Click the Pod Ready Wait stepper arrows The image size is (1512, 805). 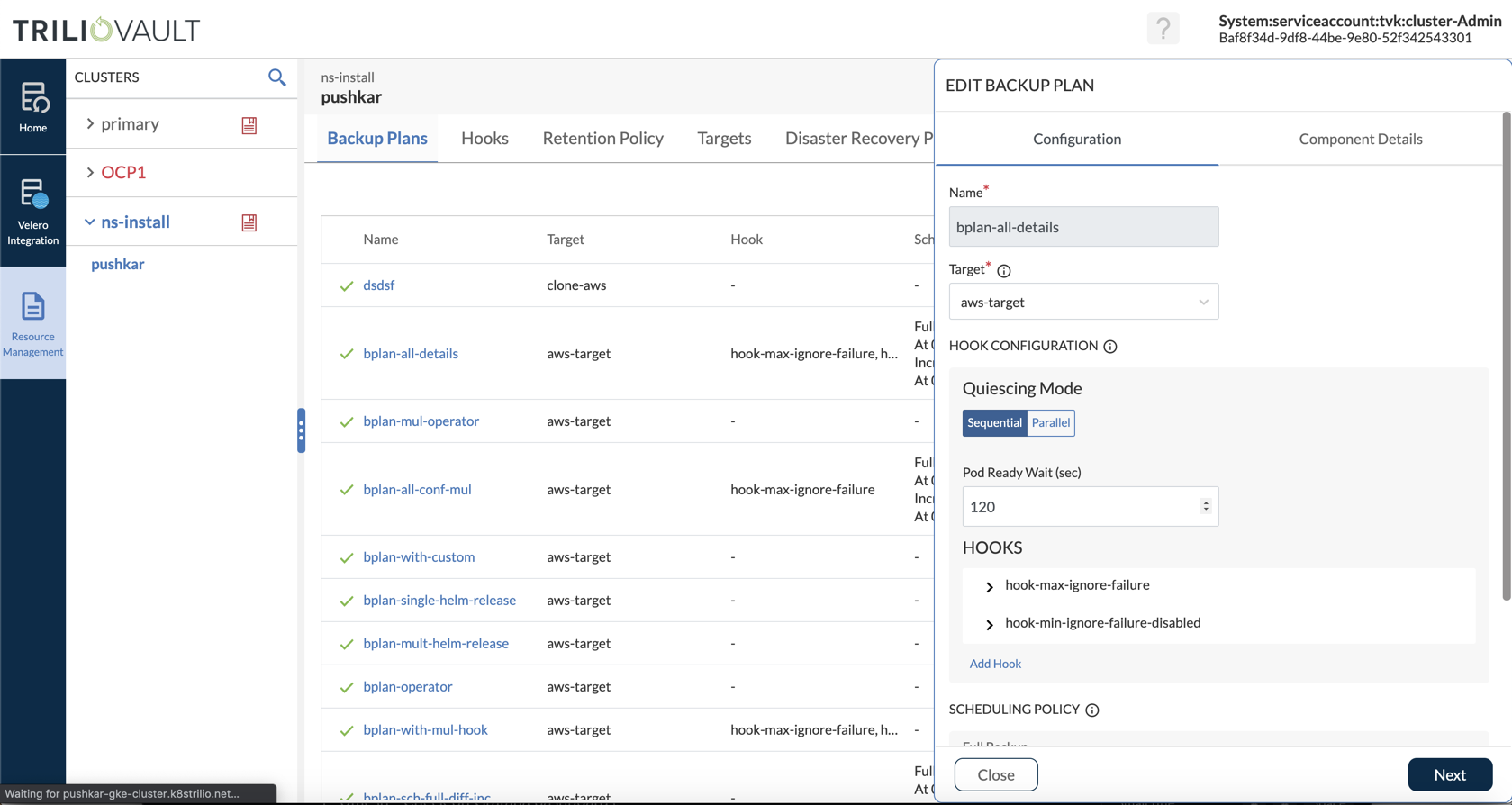click(1206, 507)
